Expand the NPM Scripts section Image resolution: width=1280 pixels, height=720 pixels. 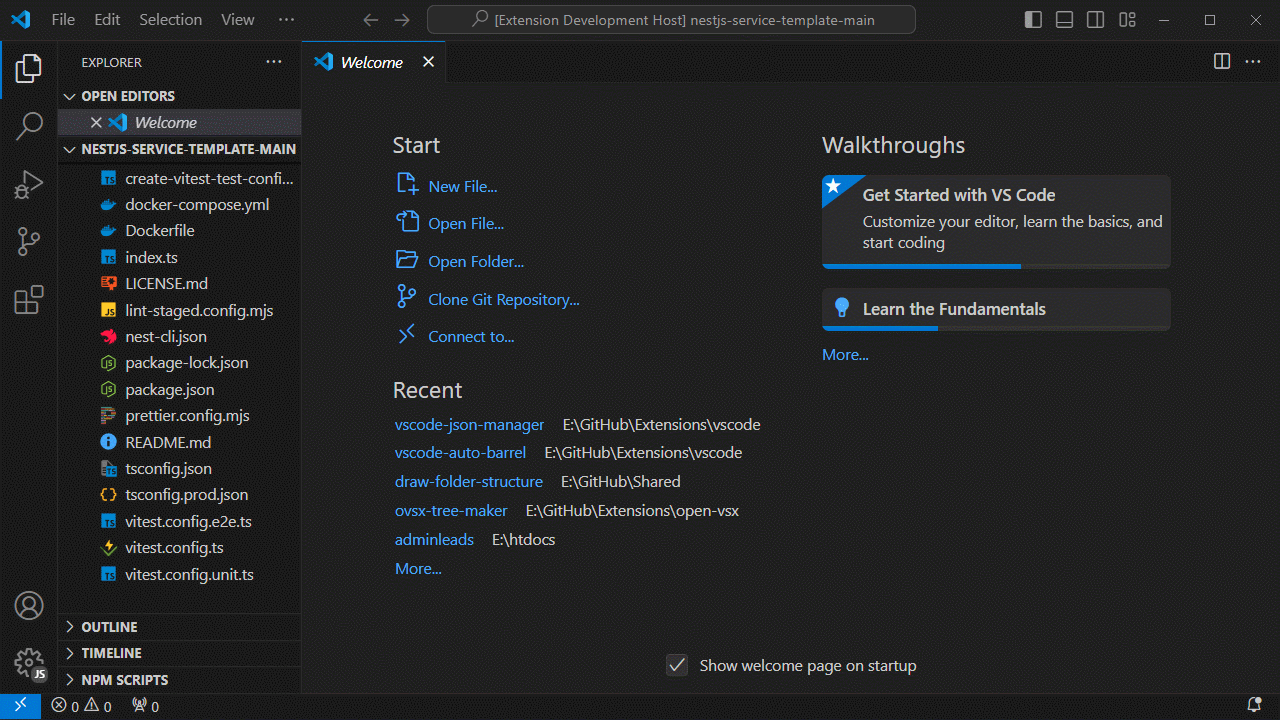(x=180, y=680)
